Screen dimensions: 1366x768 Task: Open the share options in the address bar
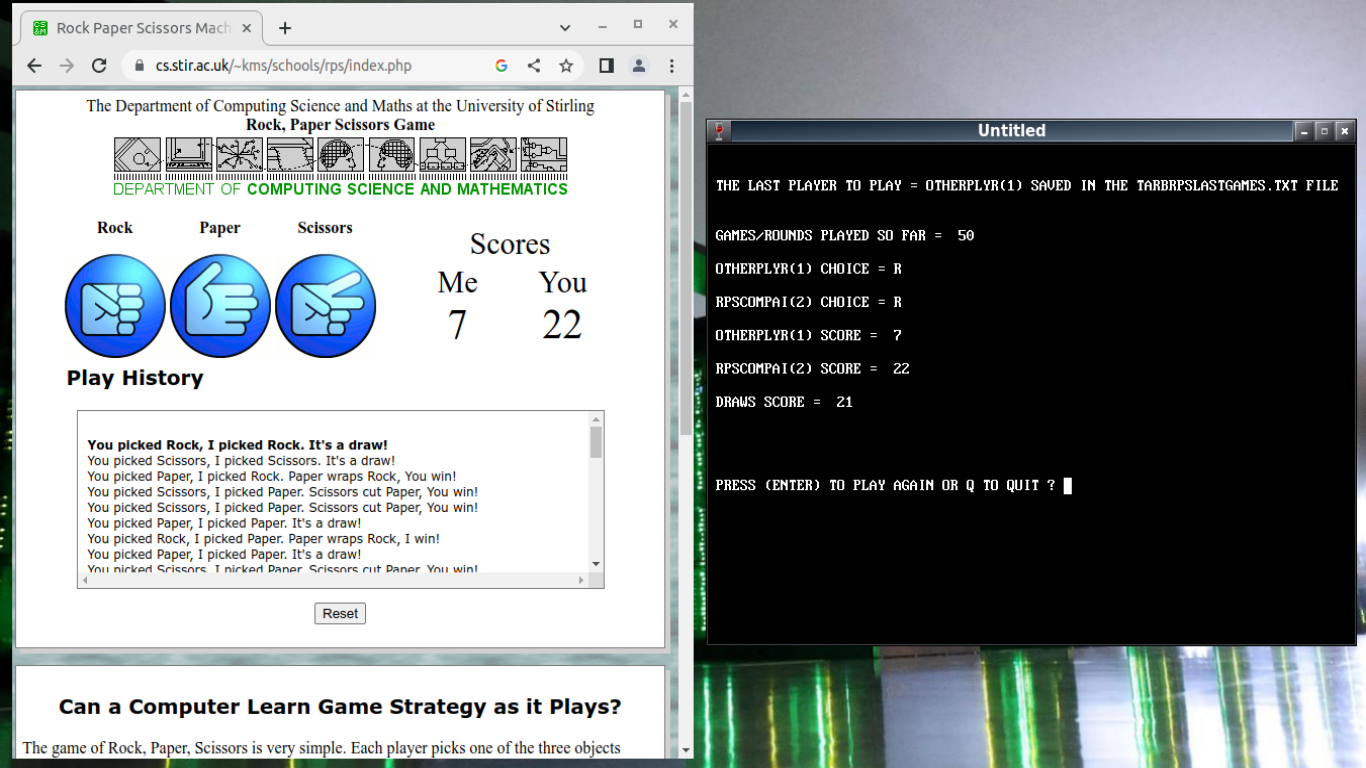[x=531, y=65]
